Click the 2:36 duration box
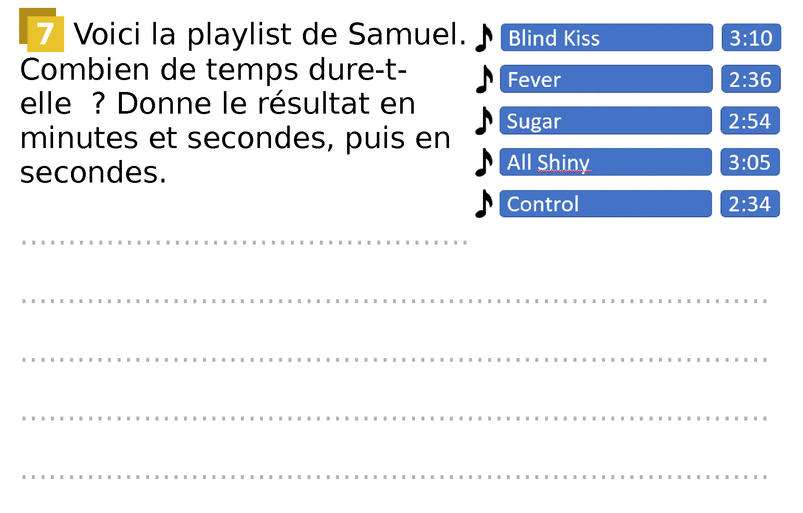Viewport: 803px width, 513px height. [750, 79]
